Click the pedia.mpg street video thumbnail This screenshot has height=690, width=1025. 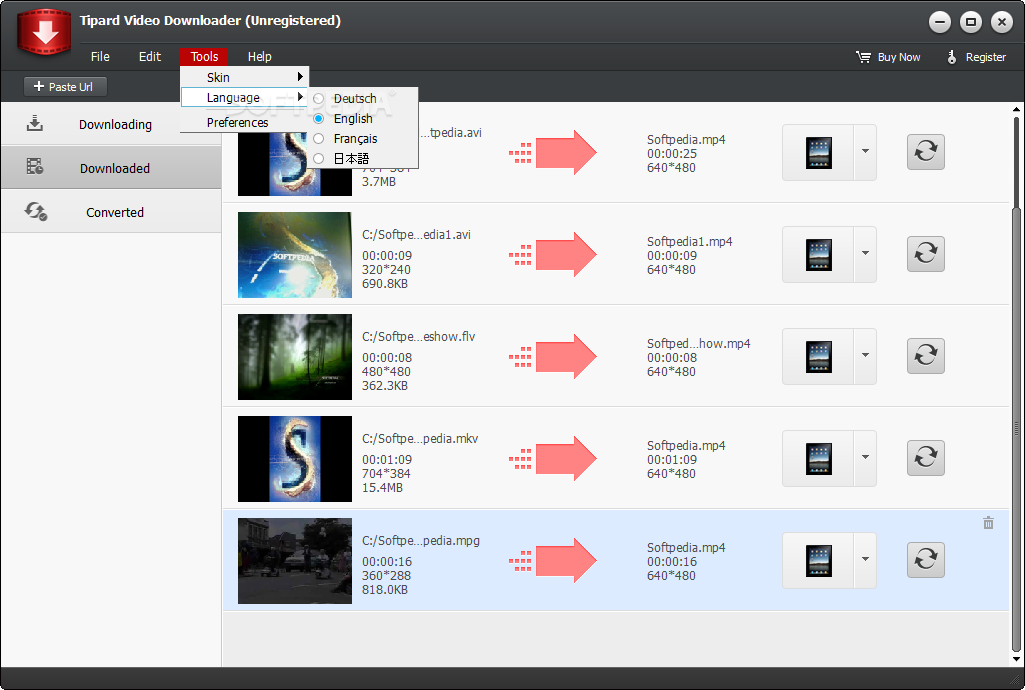[295, 561]
